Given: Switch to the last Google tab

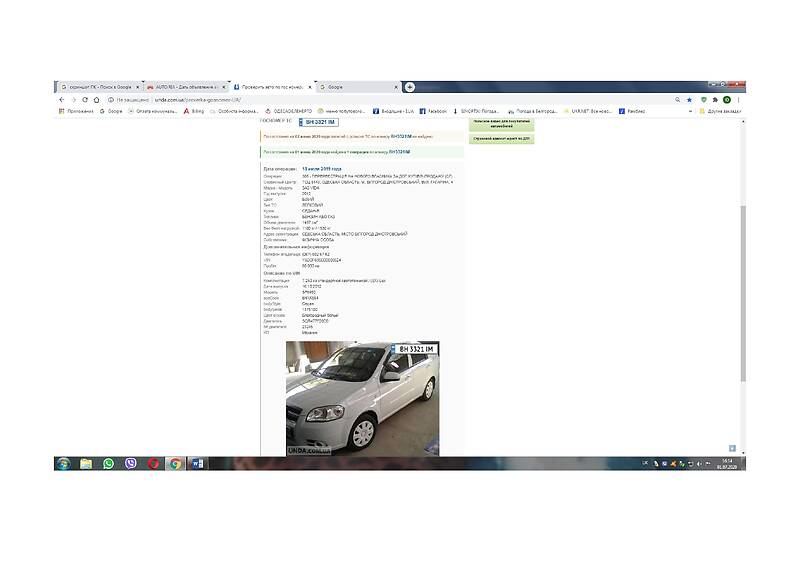Looking at the screenshot, I should click(x=358, y=87).
